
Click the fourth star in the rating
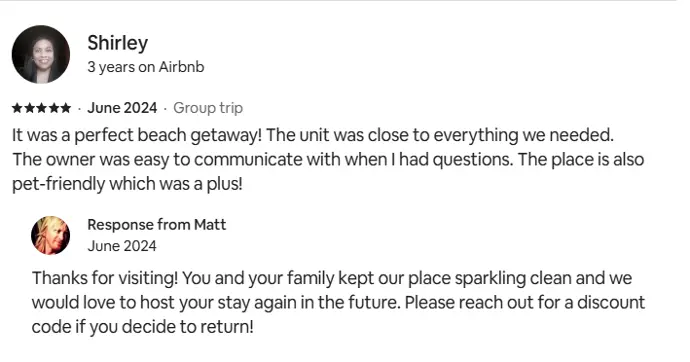53,108
